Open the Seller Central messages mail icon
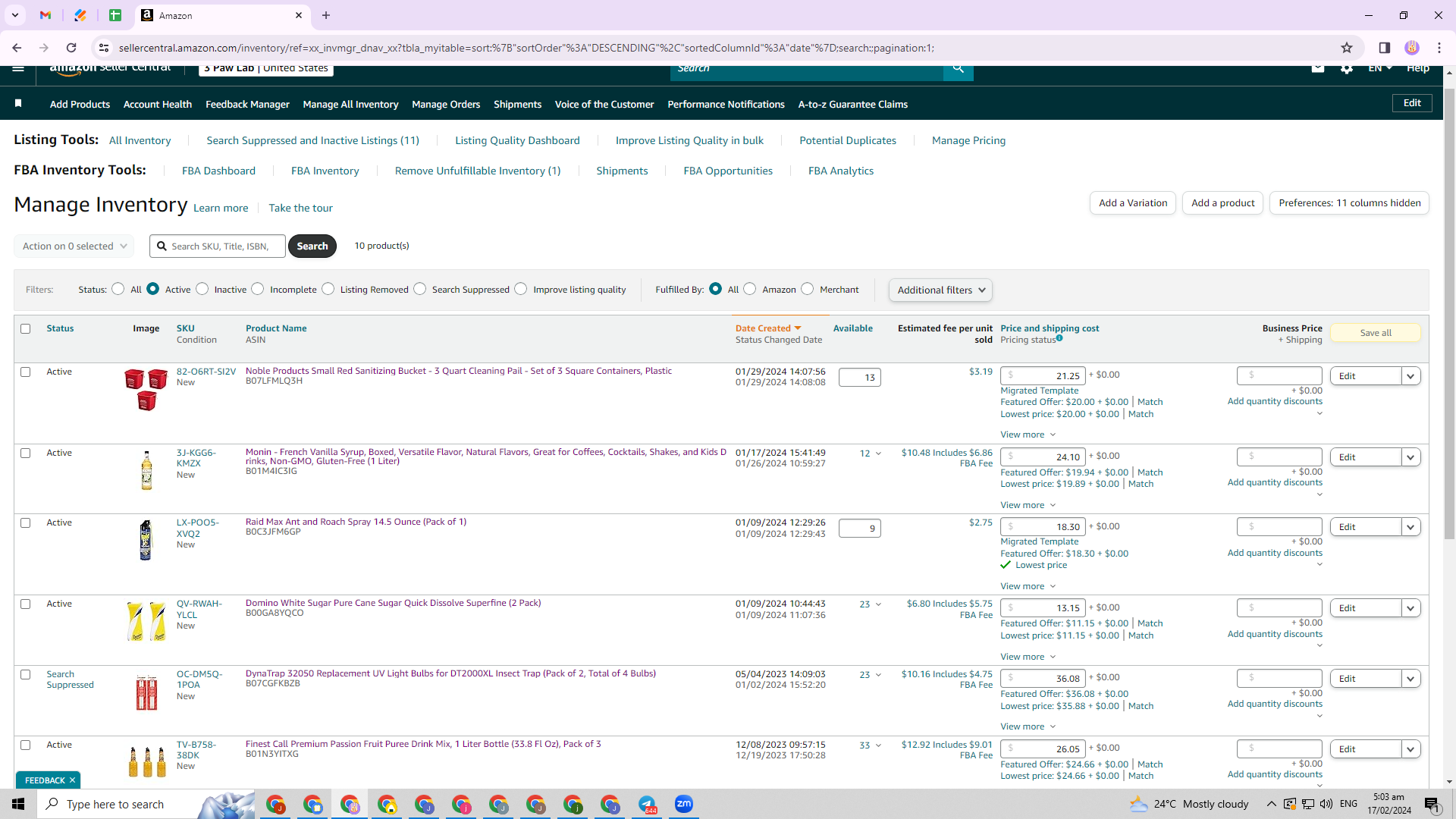 click(1318, 68)
